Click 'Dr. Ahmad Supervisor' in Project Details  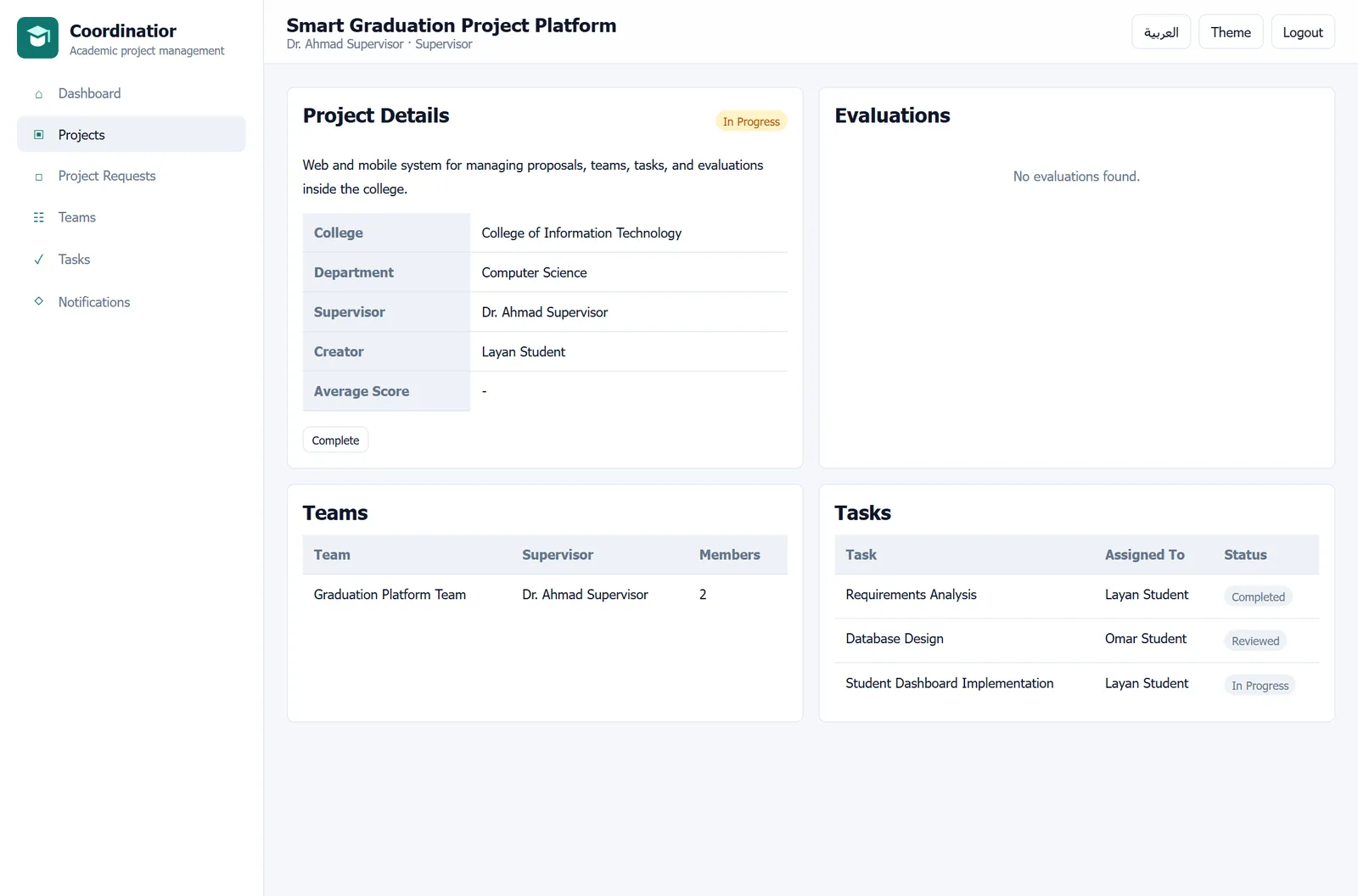click(544, 312)
